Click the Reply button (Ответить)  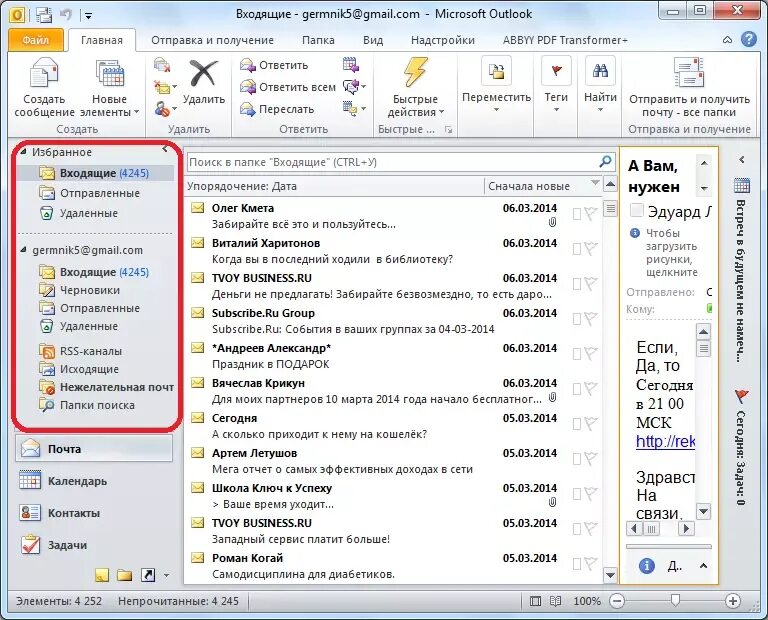pos(274,65)
